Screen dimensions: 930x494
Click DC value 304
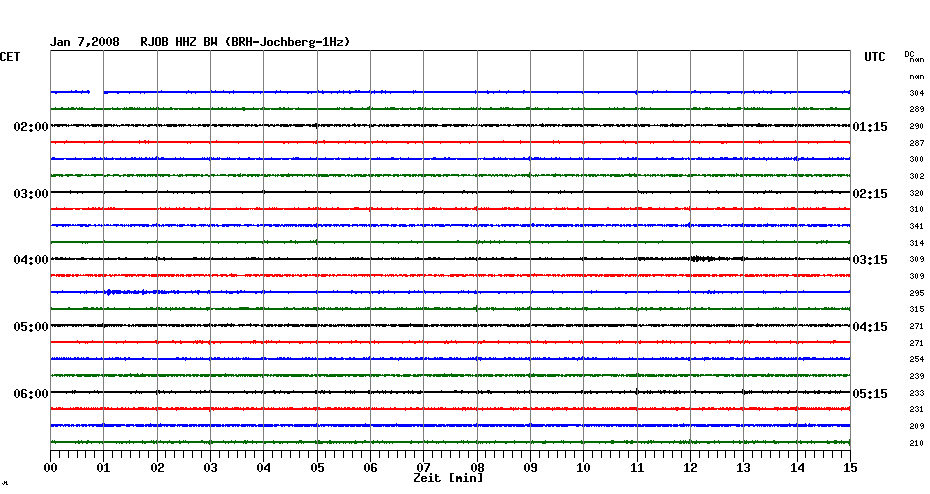[x=916, y=93]
